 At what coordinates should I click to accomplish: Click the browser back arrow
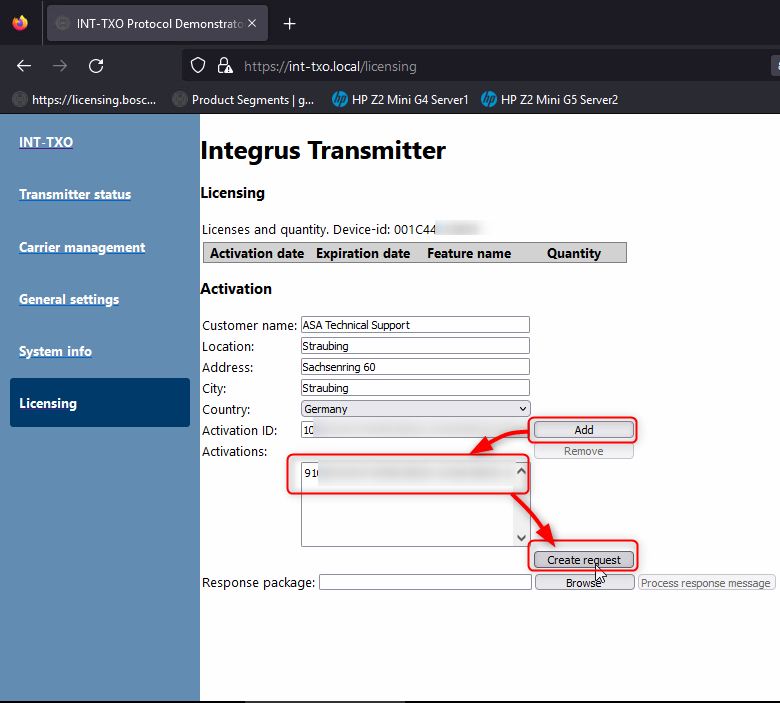[x=24, y=66]
